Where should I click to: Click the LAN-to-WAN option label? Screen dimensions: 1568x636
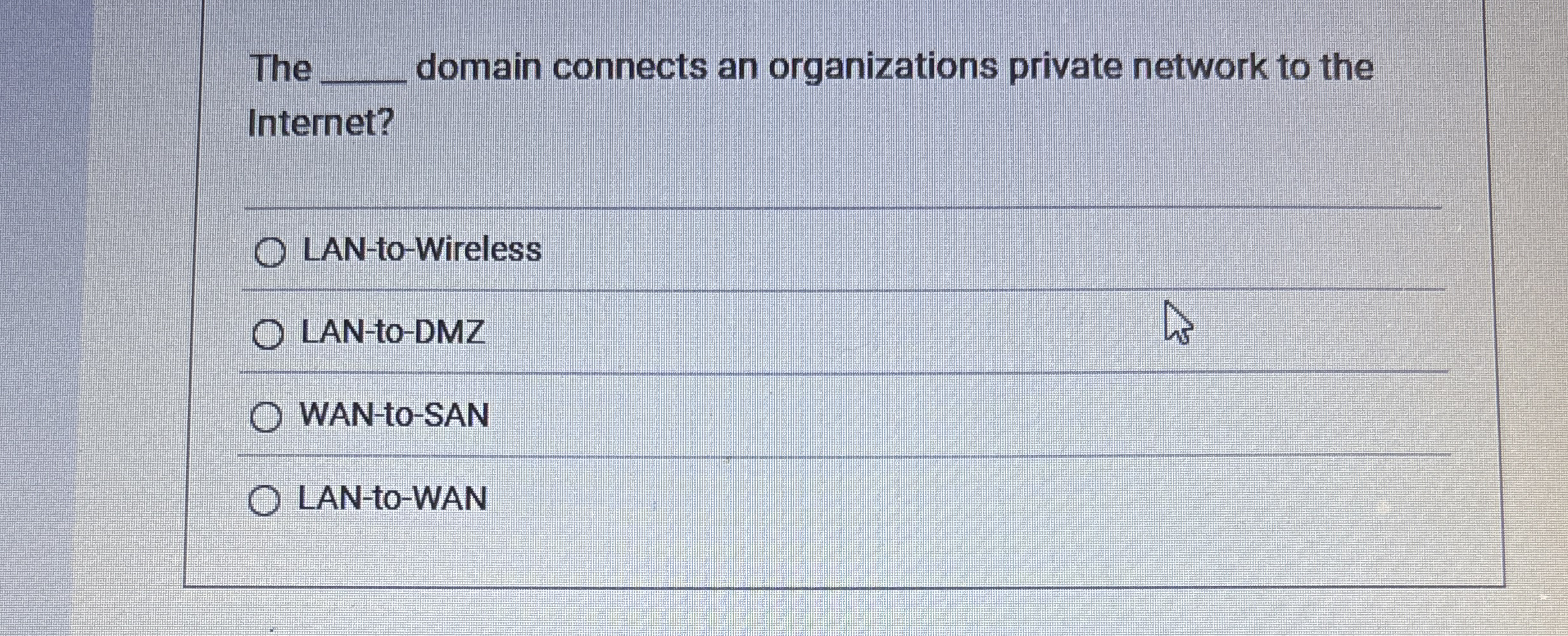(x=391, y=499)
